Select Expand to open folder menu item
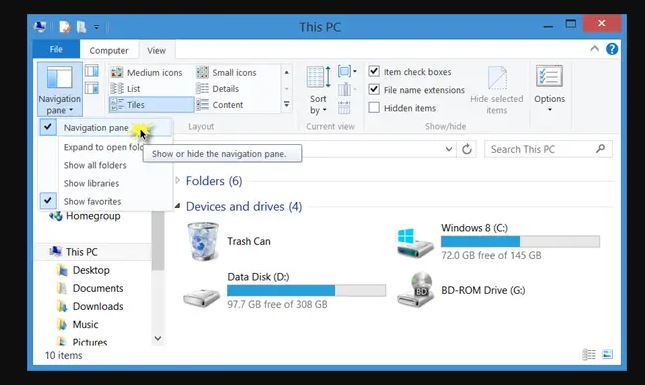The width and height of the screenshot is (645, 385). [105, 147]
